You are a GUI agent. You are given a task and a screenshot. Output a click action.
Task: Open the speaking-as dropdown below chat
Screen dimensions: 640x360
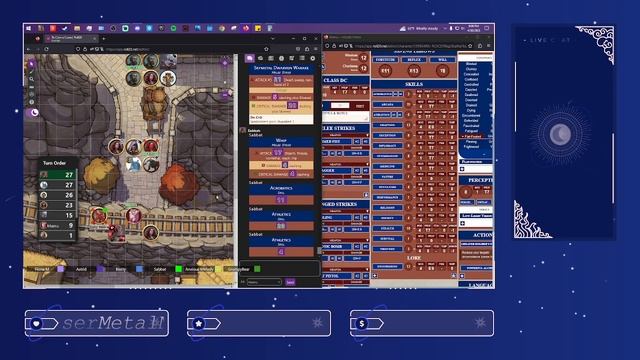264,282
